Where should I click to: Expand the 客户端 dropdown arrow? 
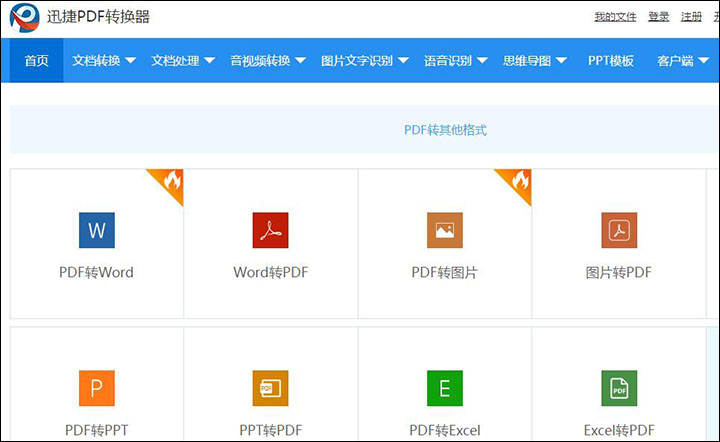(703, 61)
